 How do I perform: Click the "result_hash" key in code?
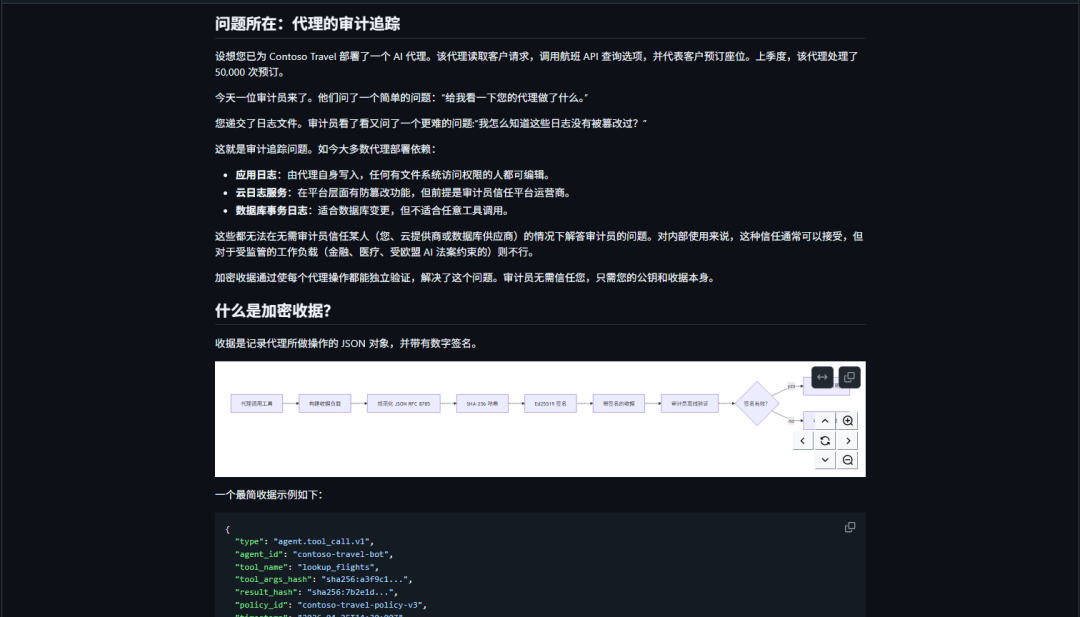pos(266,592)
